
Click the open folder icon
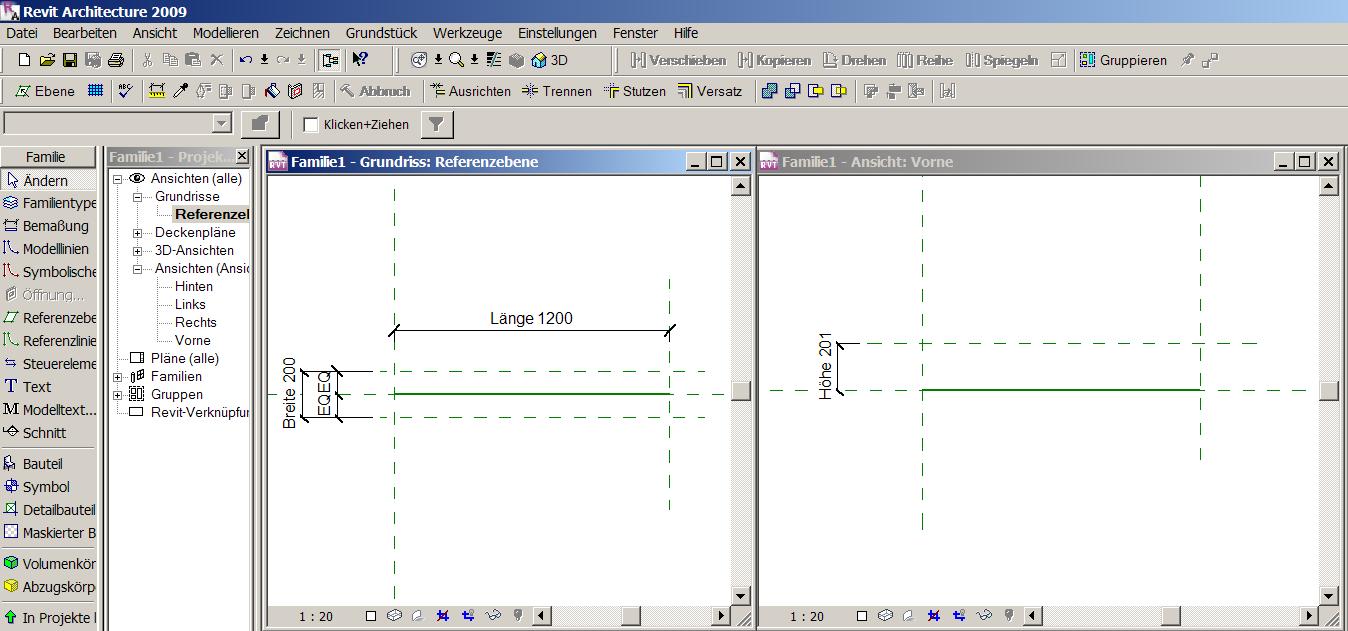pos(47,60)
